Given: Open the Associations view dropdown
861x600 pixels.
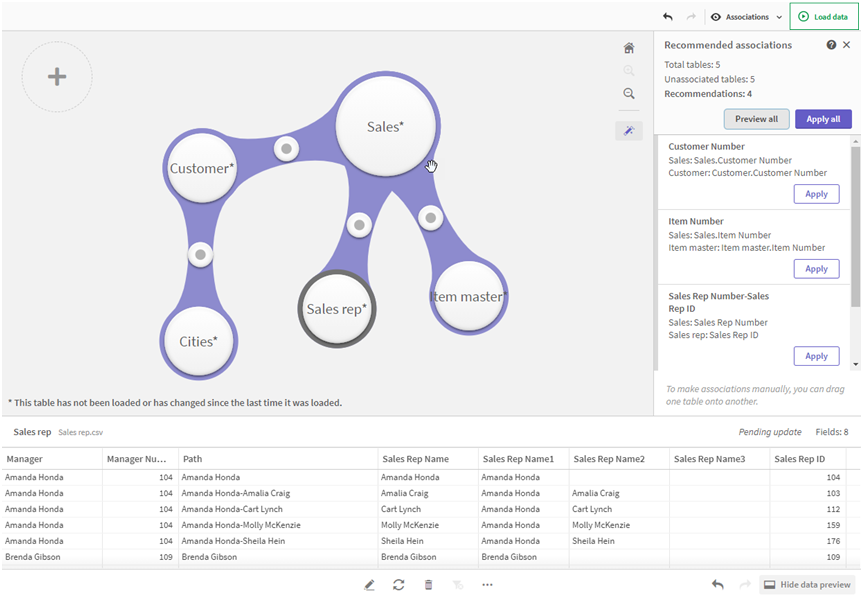Looking at the screenshot, I should tap(746, 17).
